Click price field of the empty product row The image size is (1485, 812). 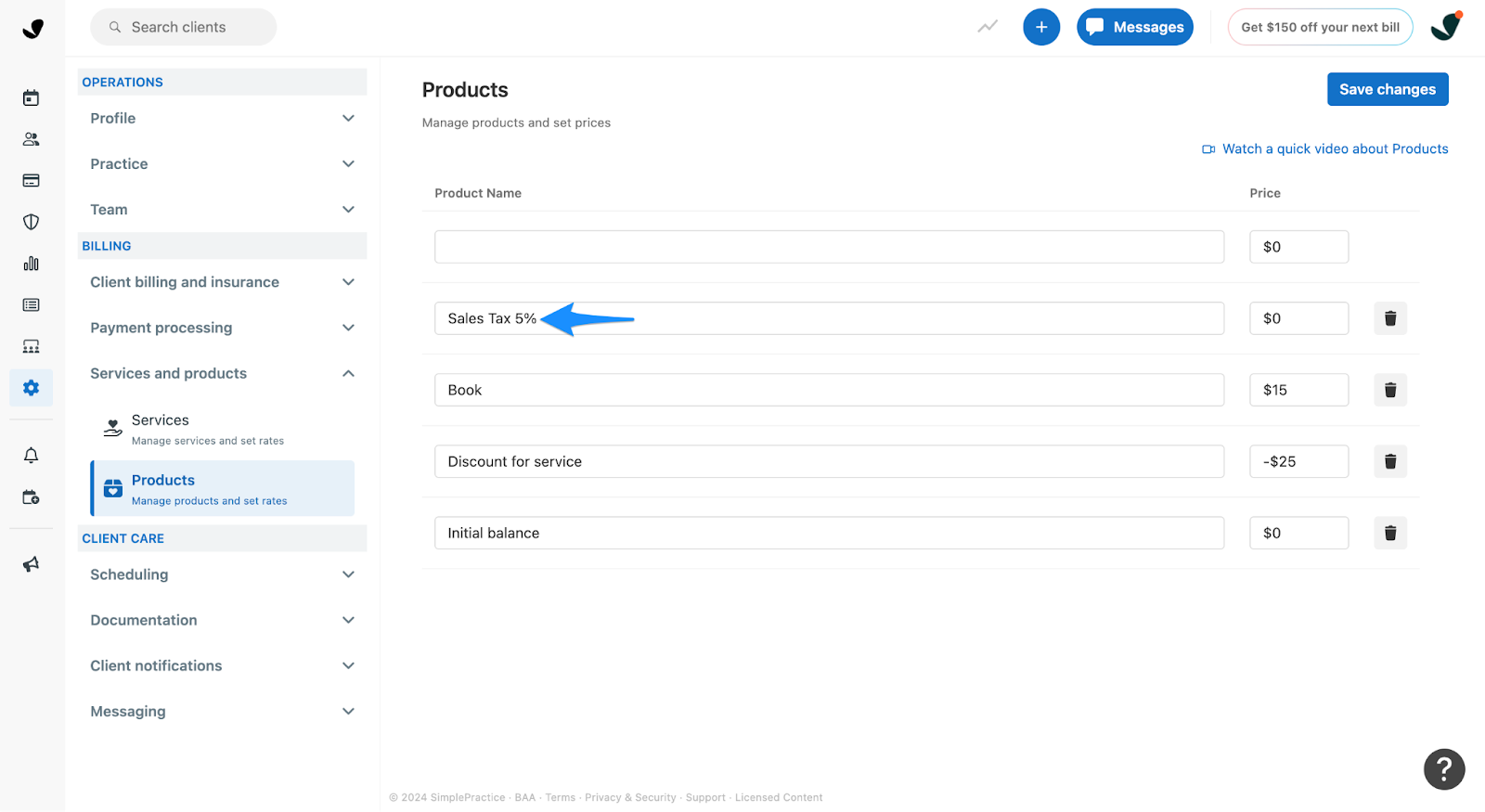coord(1298,247)
